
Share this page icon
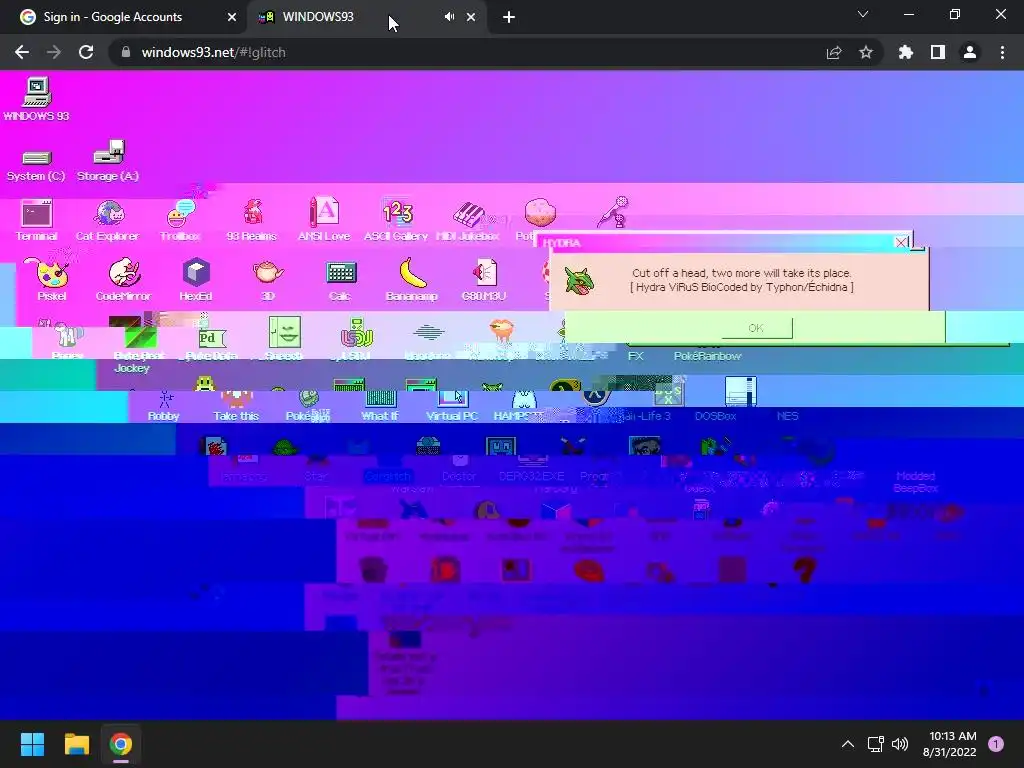(x=834, y=52)
